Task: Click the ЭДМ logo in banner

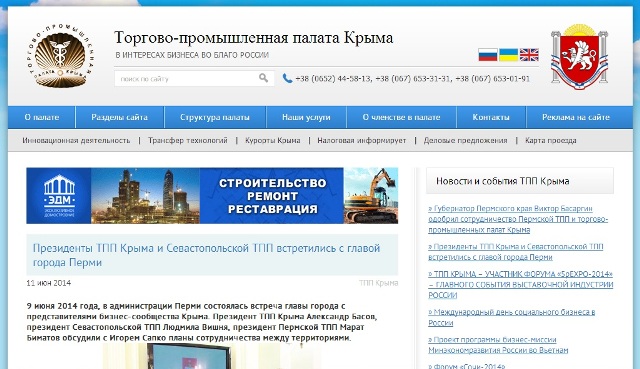Action: 59,196
